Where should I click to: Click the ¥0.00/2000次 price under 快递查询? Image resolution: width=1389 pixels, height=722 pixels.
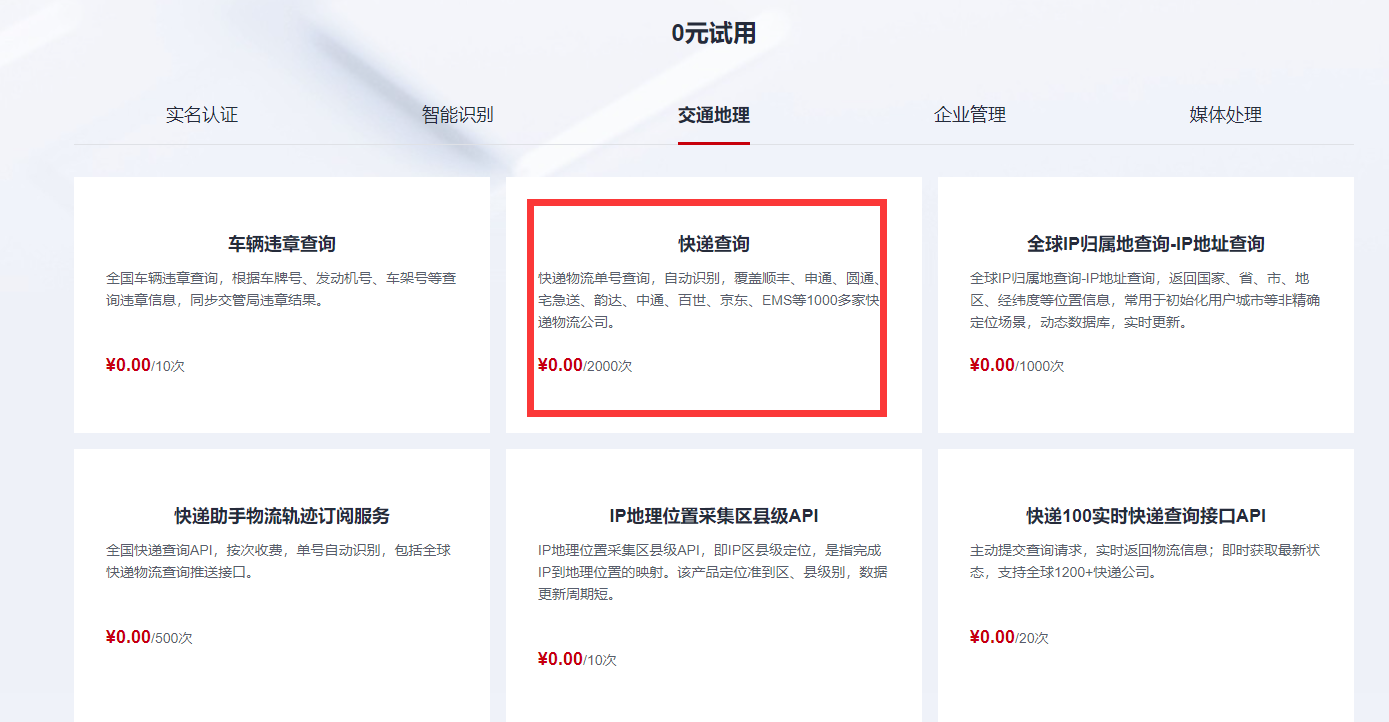point(585,366)
